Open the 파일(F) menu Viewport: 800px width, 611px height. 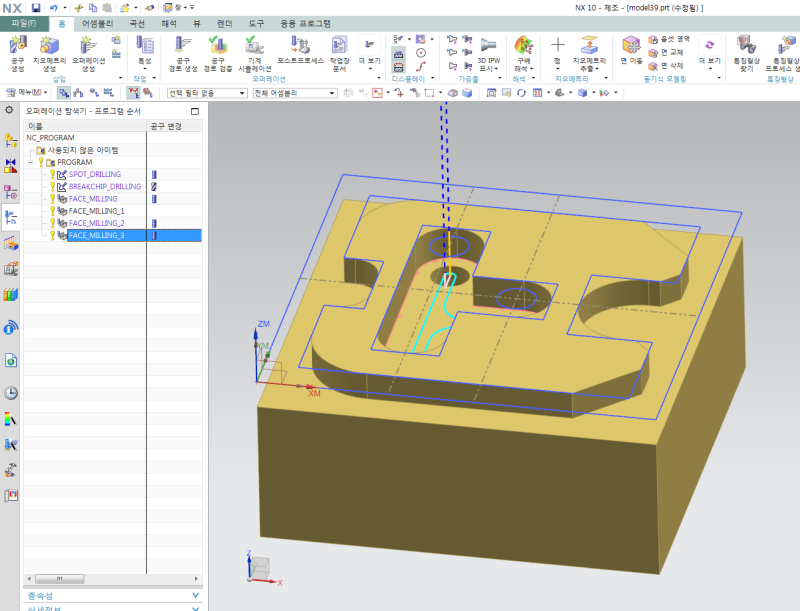point(23,22)
